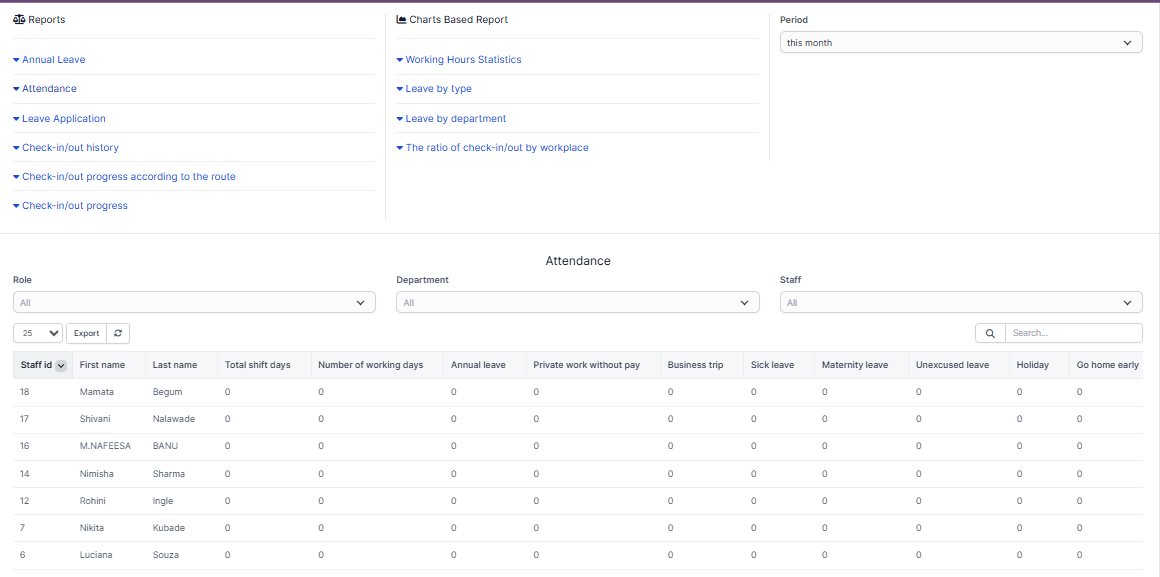Image resolution: width=1160 pixels, height=577 pixels.
Task: Open the Role filter dropdown
Action: point(194,302)
